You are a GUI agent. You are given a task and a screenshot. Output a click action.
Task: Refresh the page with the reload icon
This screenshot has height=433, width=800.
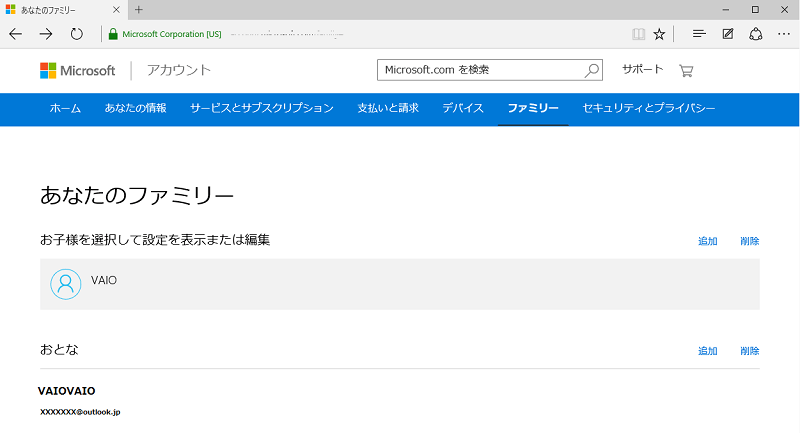[x=77, y=34]
